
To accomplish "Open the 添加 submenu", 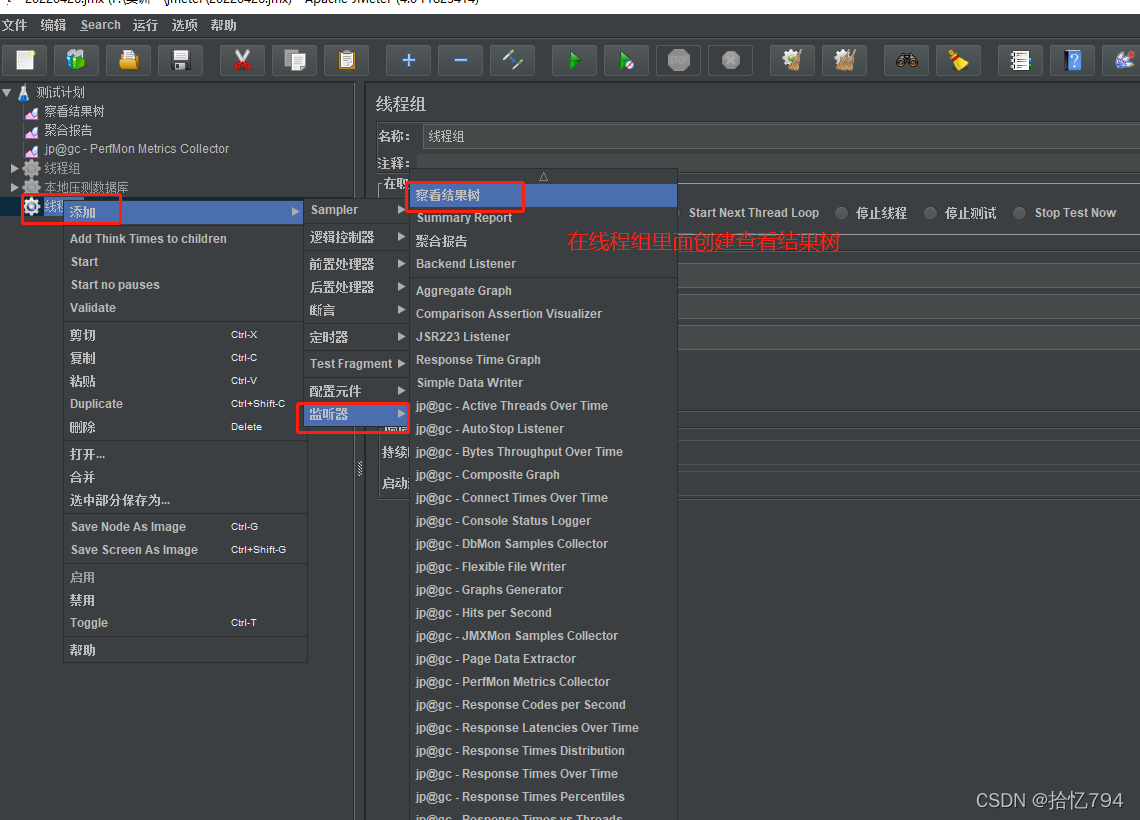I will 183,212.
